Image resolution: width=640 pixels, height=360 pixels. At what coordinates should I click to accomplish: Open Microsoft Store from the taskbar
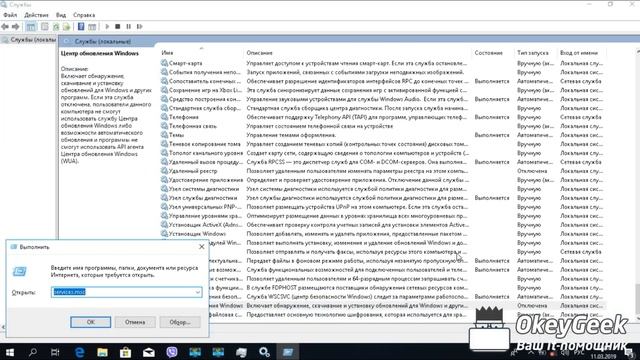126,352
